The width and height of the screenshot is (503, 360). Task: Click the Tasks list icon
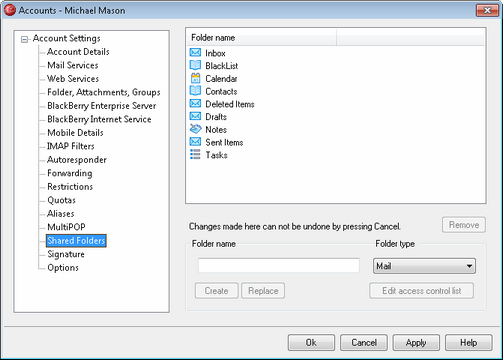[195, 155]
